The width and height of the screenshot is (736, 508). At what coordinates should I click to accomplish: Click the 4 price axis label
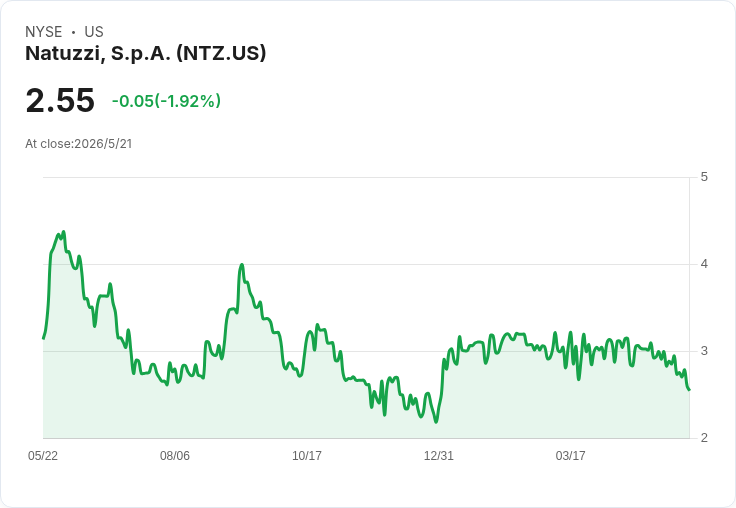pos(704,264)
